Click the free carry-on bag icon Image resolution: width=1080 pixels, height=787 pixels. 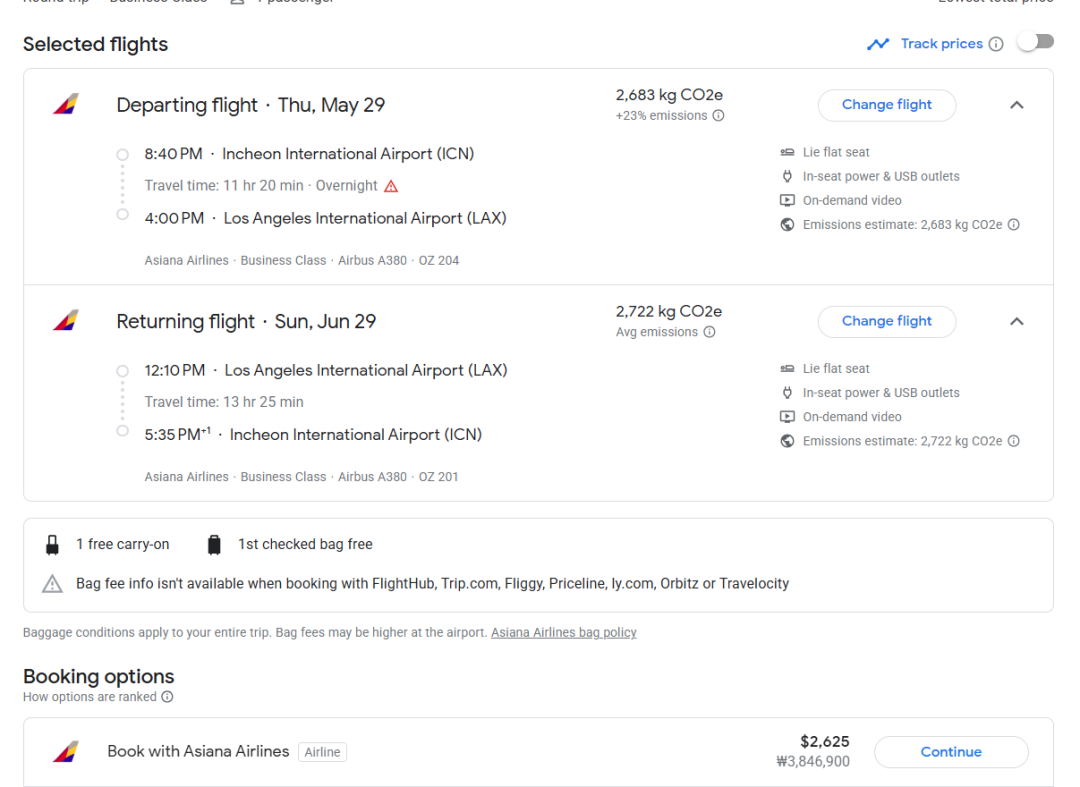52,545
